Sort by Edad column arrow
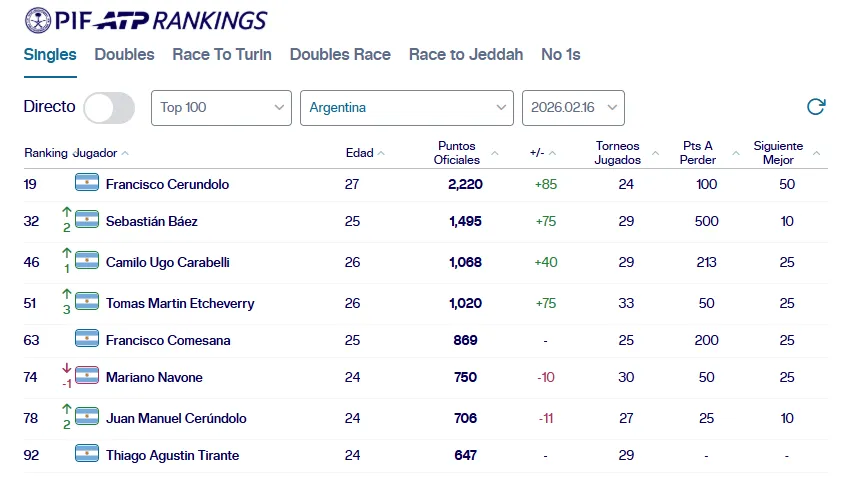This screenshot has height=485, width=846. (381, 153)
